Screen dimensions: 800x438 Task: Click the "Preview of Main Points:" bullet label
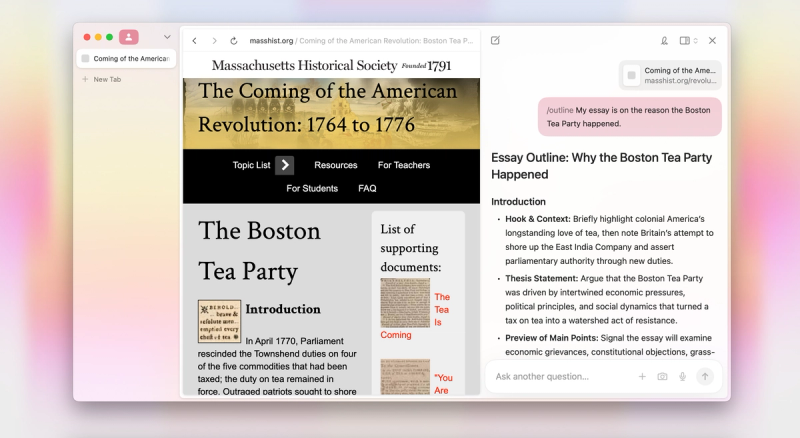552,338
